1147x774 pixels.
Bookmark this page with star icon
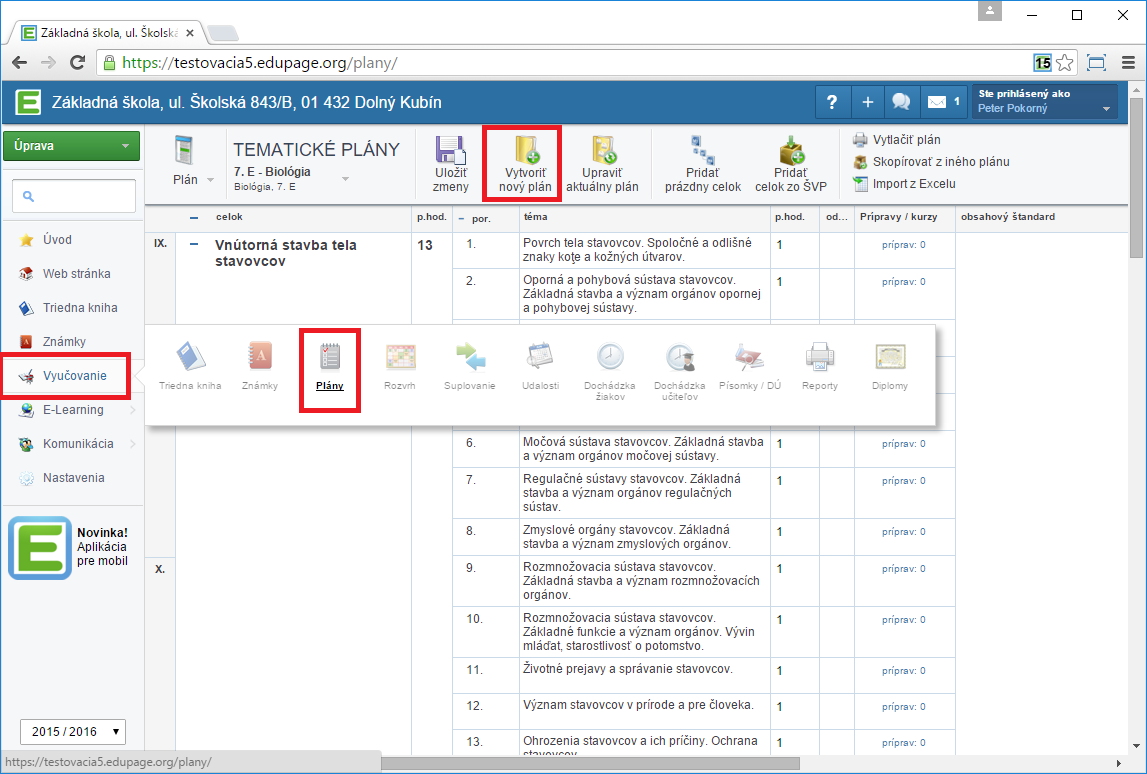tap(1065, 62)
